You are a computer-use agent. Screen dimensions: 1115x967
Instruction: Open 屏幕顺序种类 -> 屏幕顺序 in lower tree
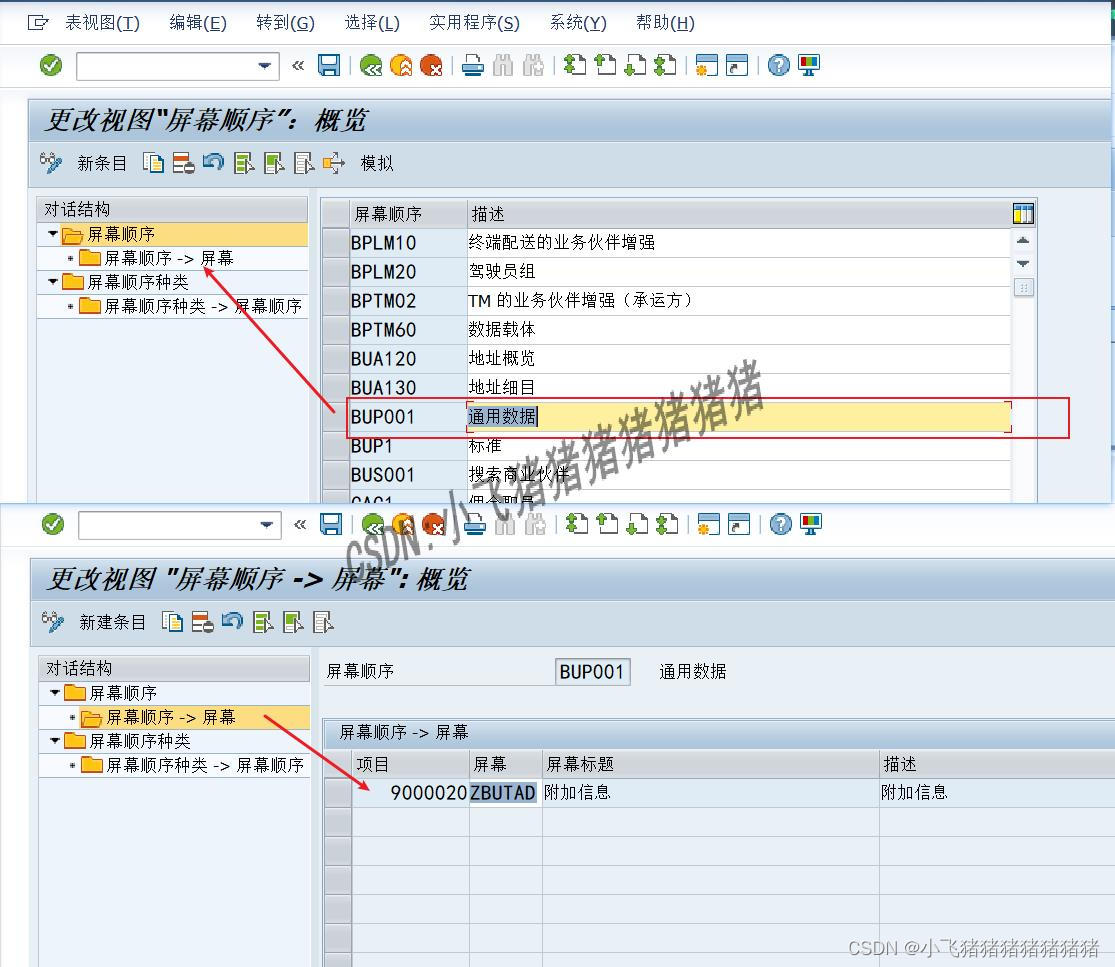[x=205, y=765]
